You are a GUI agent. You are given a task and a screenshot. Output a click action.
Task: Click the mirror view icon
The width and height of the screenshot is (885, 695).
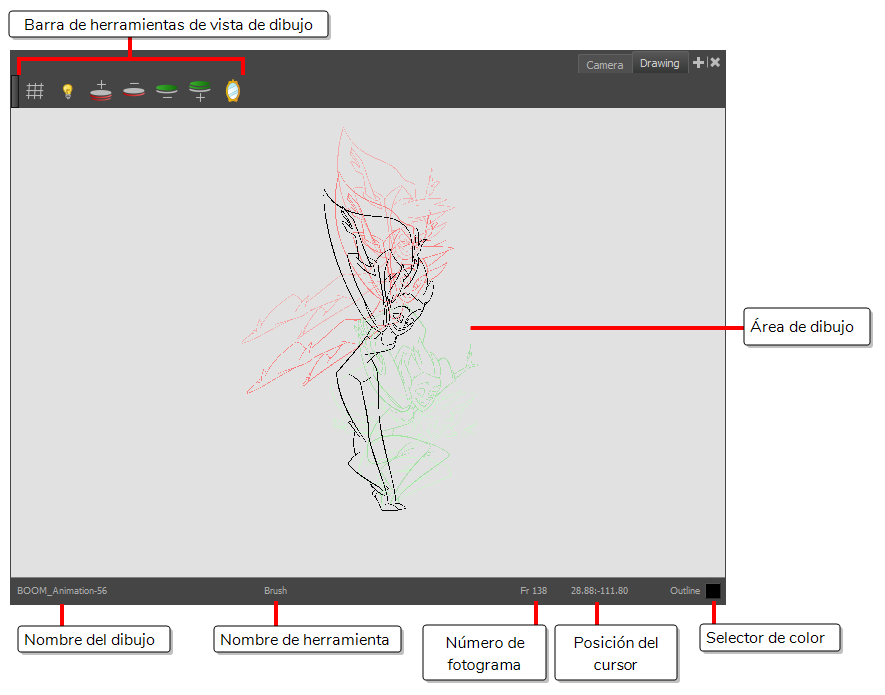point(233,91)
